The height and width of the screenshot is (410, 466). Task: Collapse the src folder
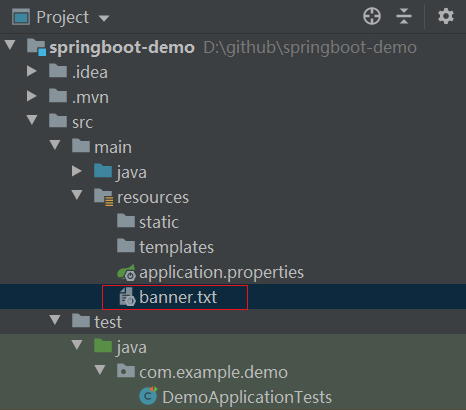tap(32, 120)
